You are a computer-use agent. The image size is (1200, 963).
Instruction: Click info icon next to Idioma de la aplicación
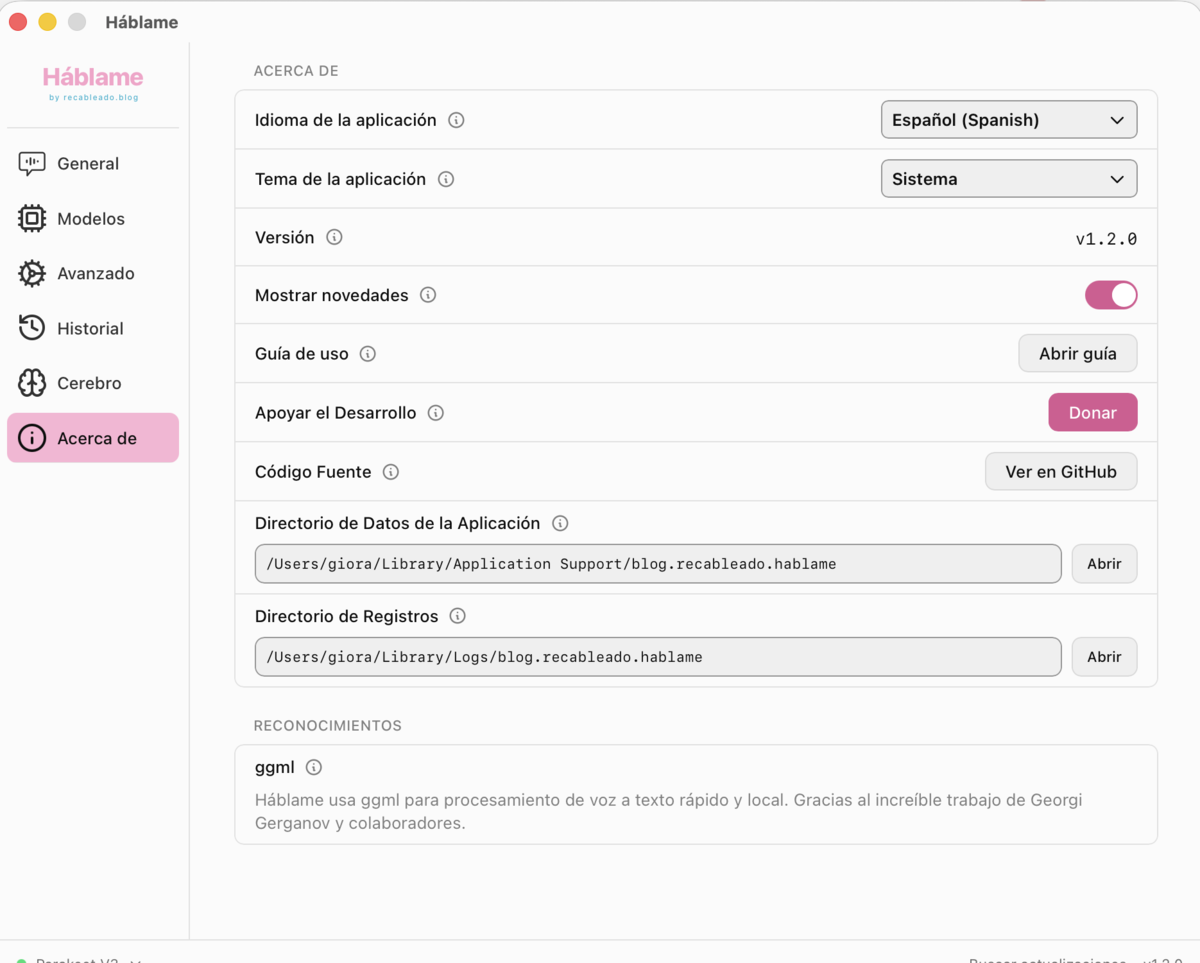[456, 120]
